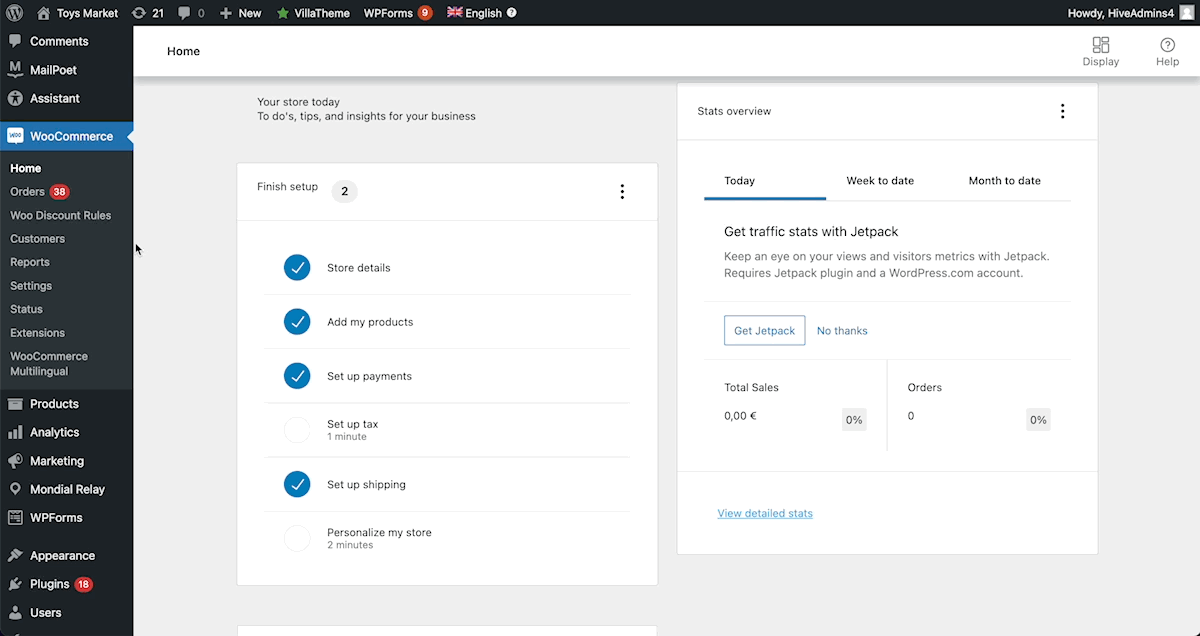Open the Finish setup kebab menu
The width and height of the screenshot is (1200, 636).
coord(622,191)
